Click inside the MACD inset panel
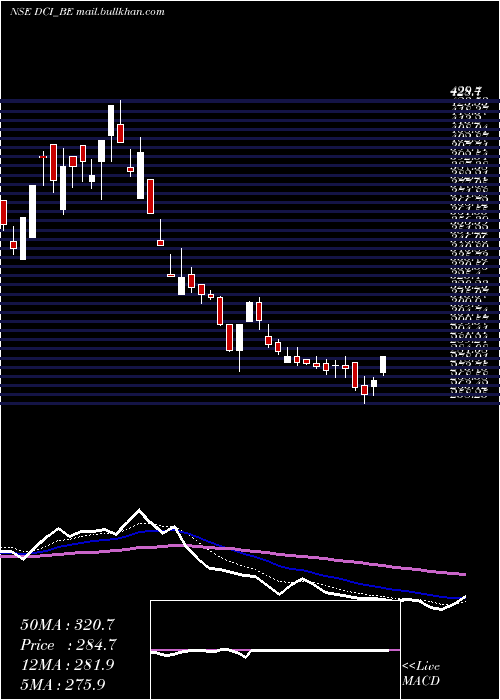500x700 pixels. tap(275, 650)
